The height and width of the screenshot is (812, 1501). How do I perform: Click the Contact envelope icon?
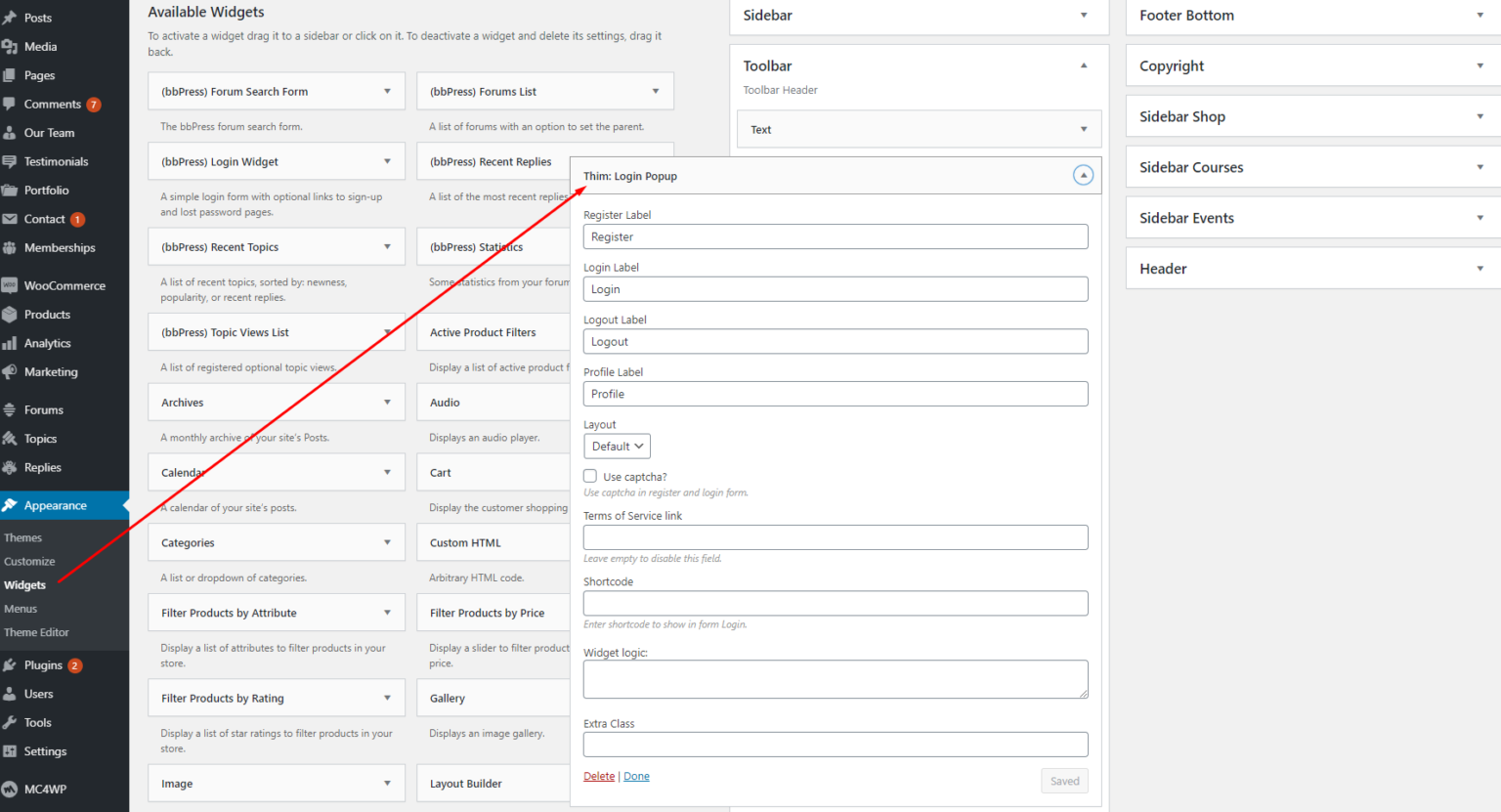pos(10,219)
